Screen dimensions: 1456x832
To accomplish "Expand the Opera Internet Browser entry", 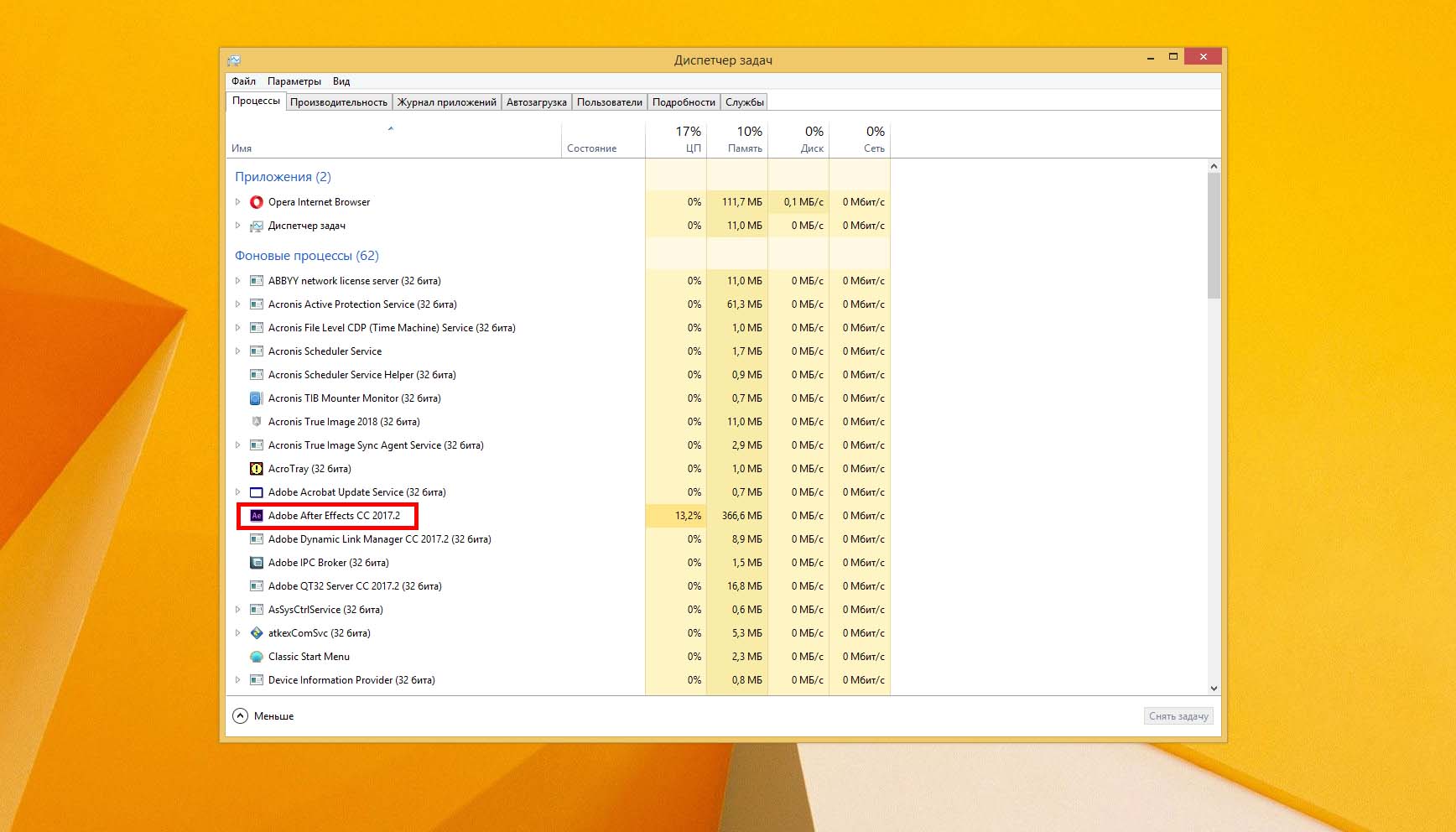I will click(x=238, y=202).
